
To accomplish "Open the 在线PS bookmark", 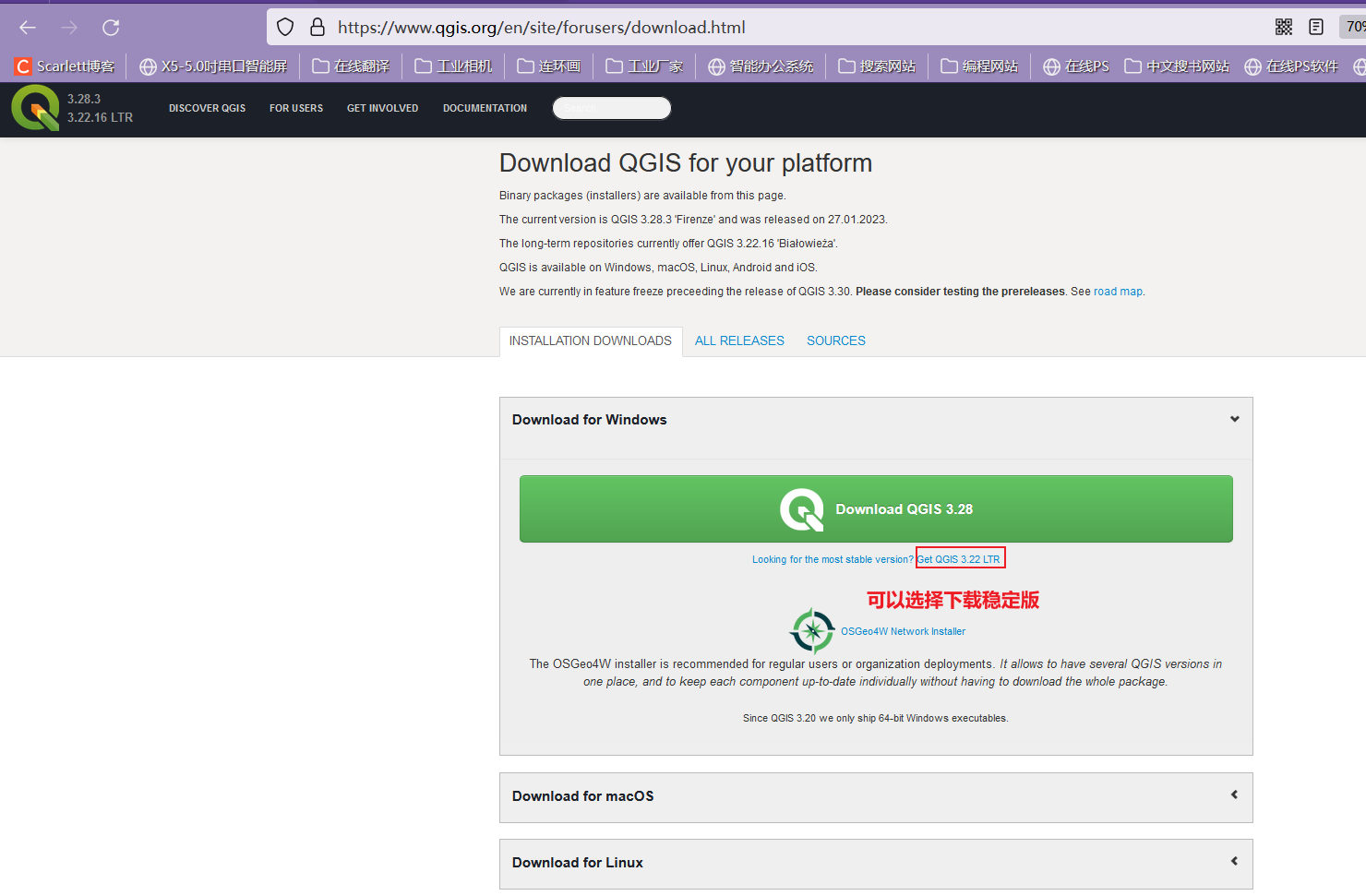I will 1076,66.
